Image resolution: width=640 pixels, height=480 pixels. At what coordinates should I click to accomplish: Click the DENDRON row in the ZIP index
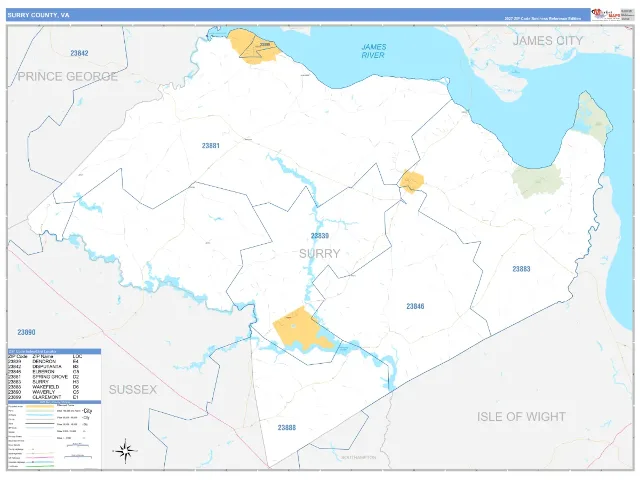click(44, 362)
